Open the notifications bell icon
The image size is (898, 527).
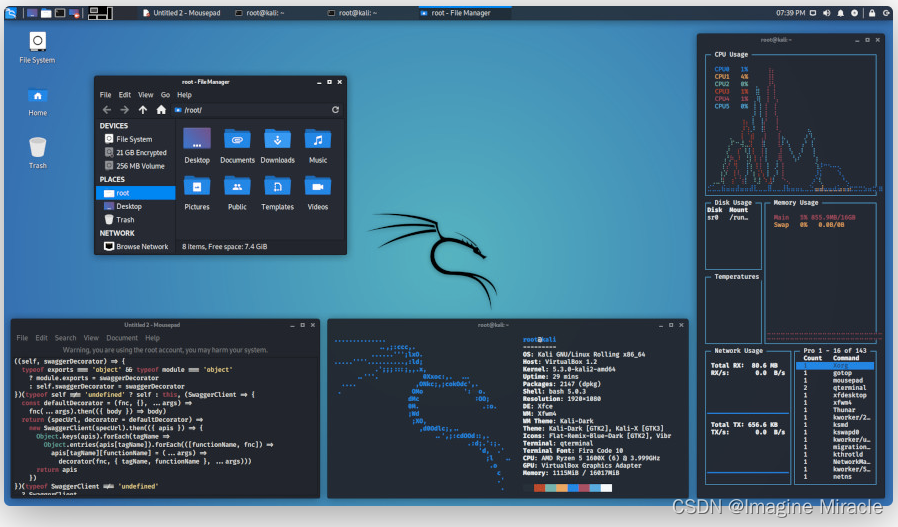click(x=840, y=13)
